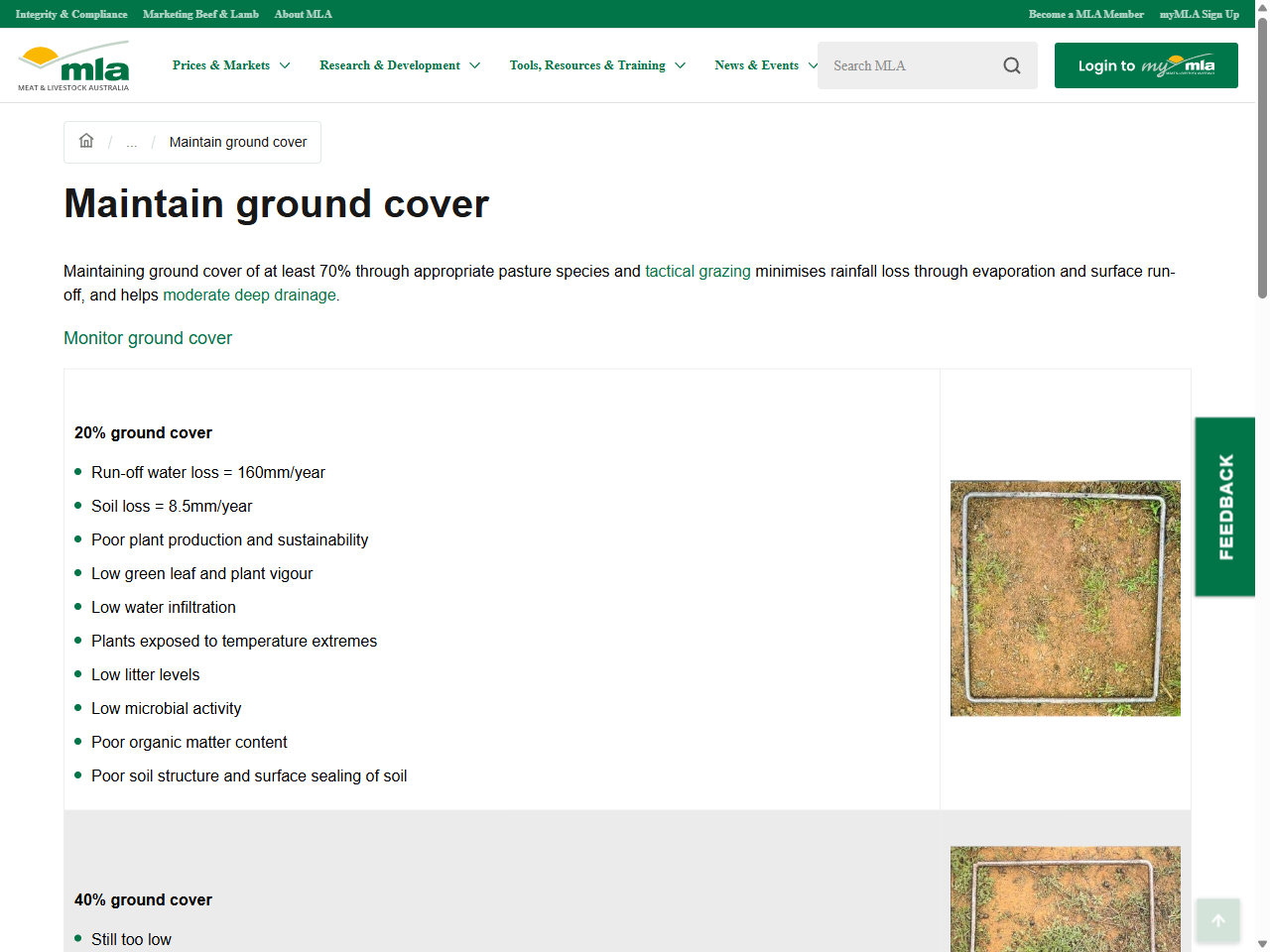Open the tactical grazing link
Screen dimensions: 1270x952
pos(698,271)
